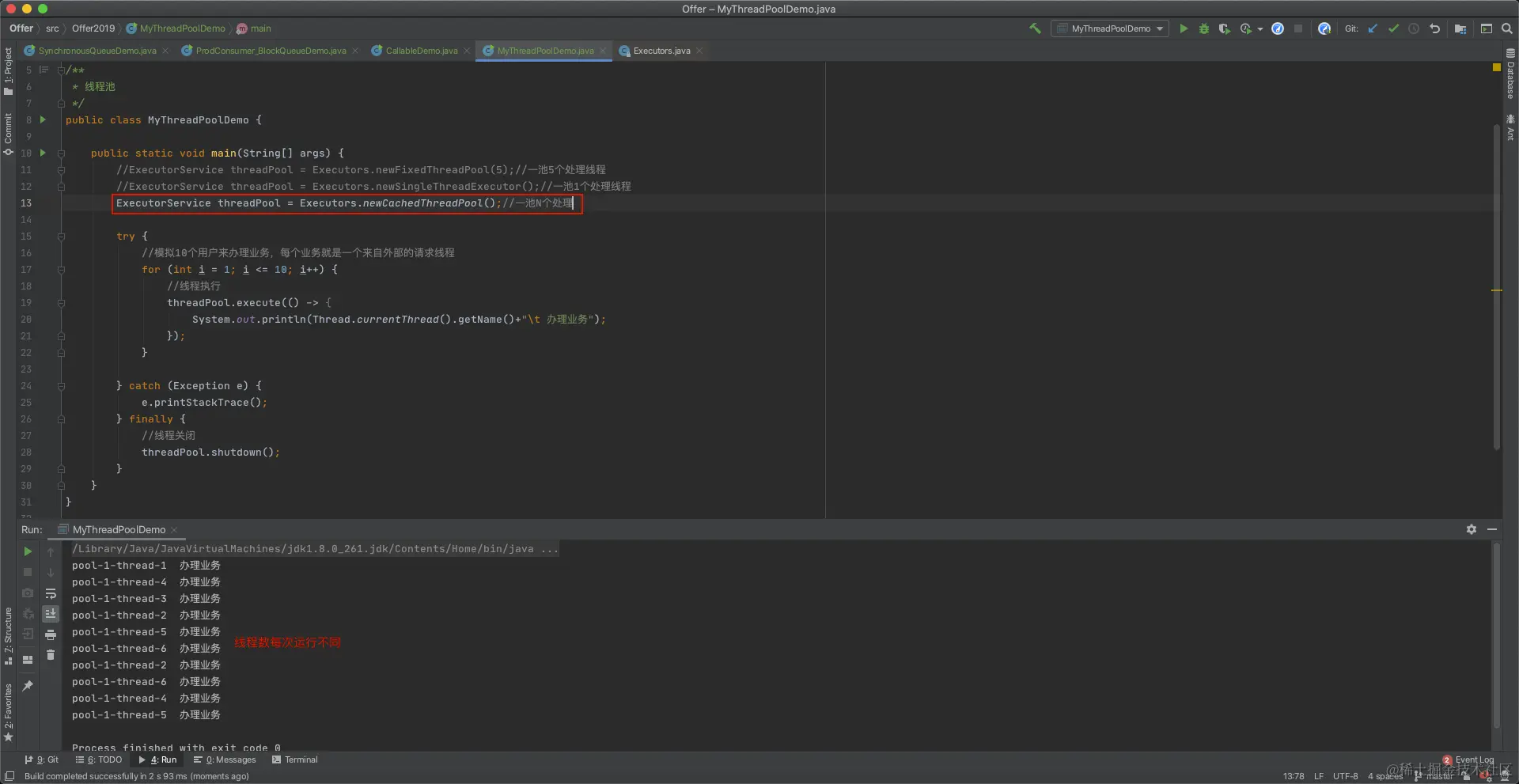Screen dimensions: 1519x784
Task: Clear all Run console output with trash icon
Action: [x=51, y=655]
